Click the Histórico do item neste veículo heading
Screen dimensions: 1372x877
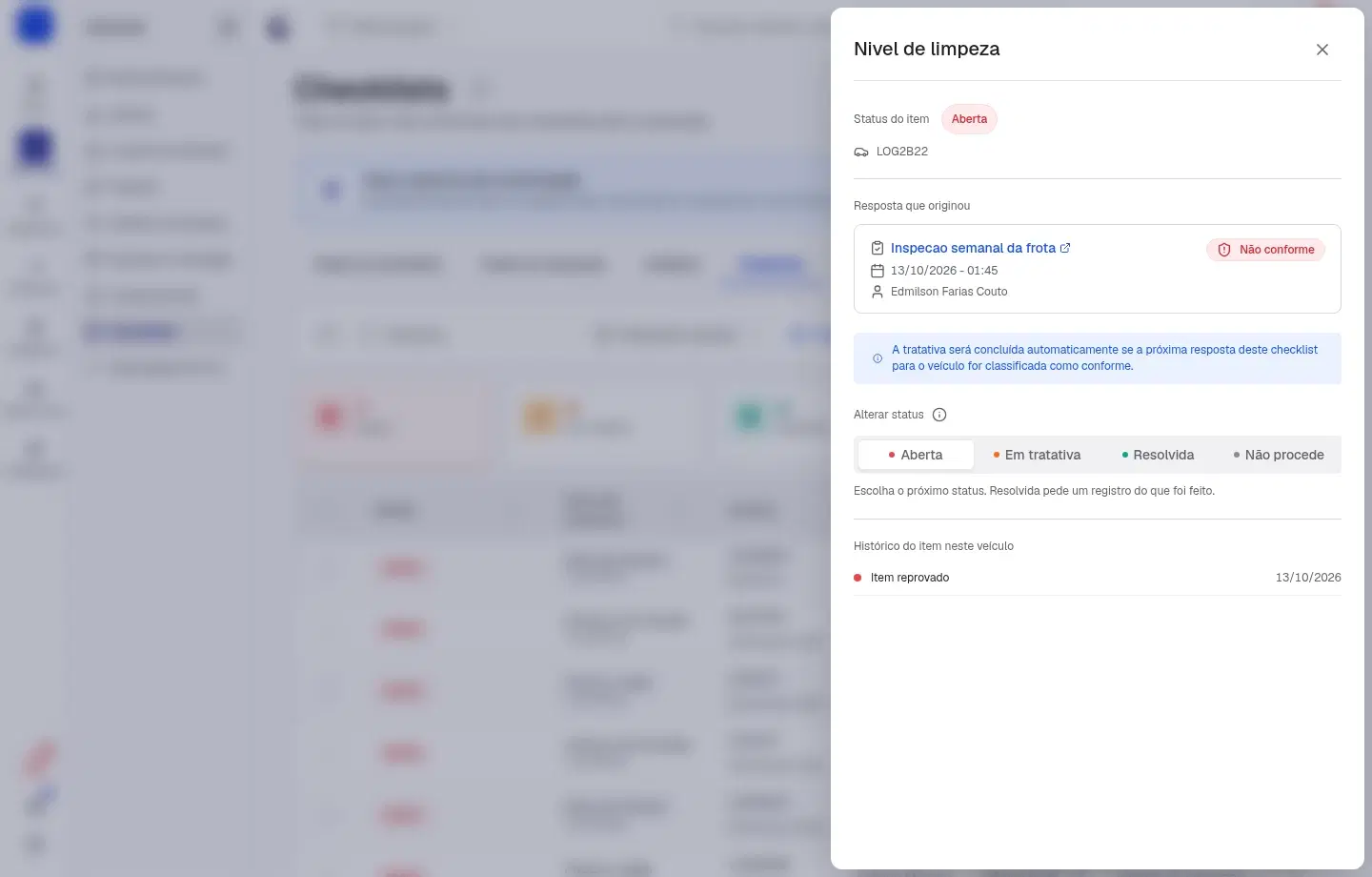click(934, 546)
